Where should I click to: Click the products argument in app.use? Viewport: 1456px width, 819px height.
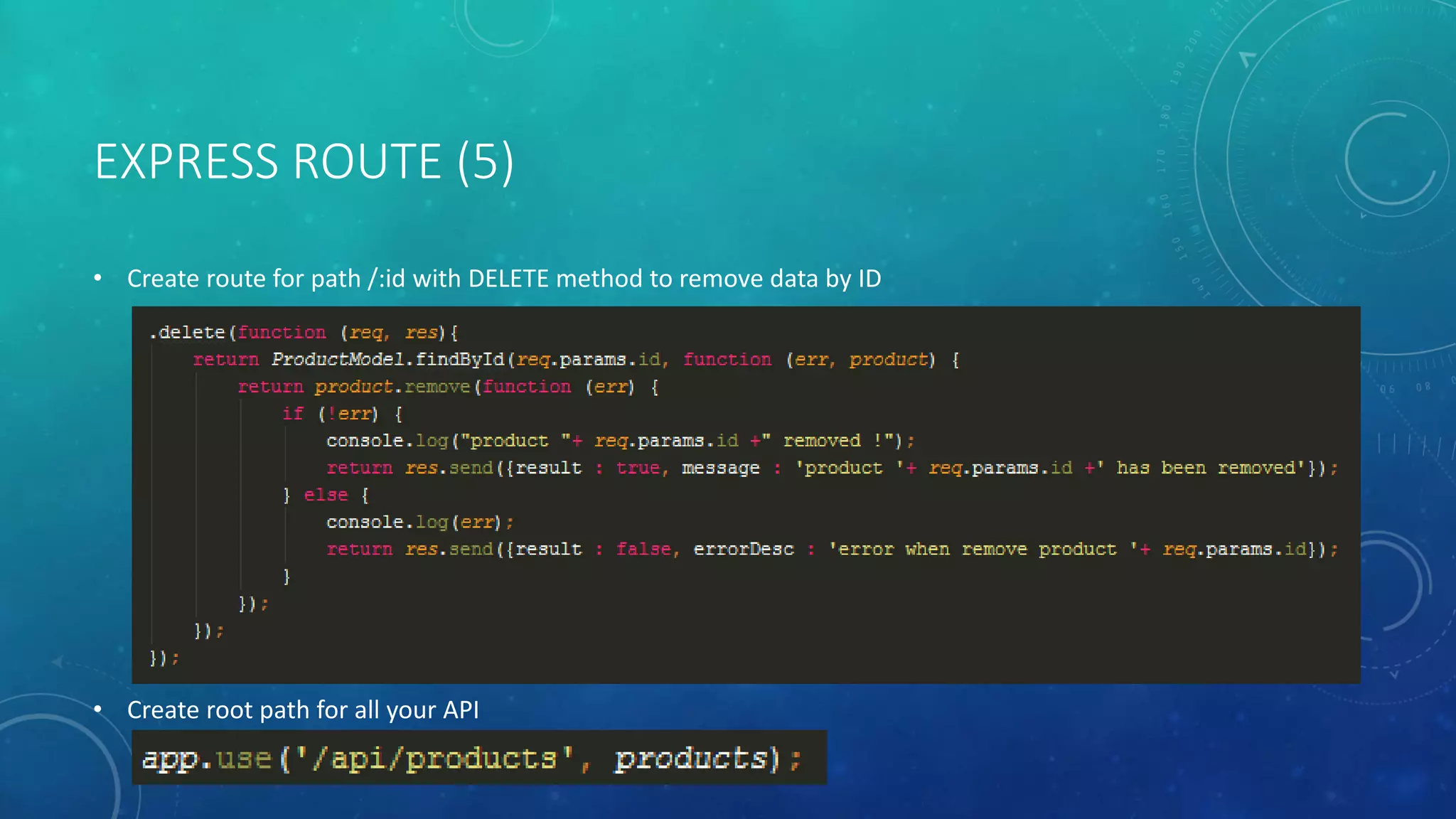click(691, 759)
